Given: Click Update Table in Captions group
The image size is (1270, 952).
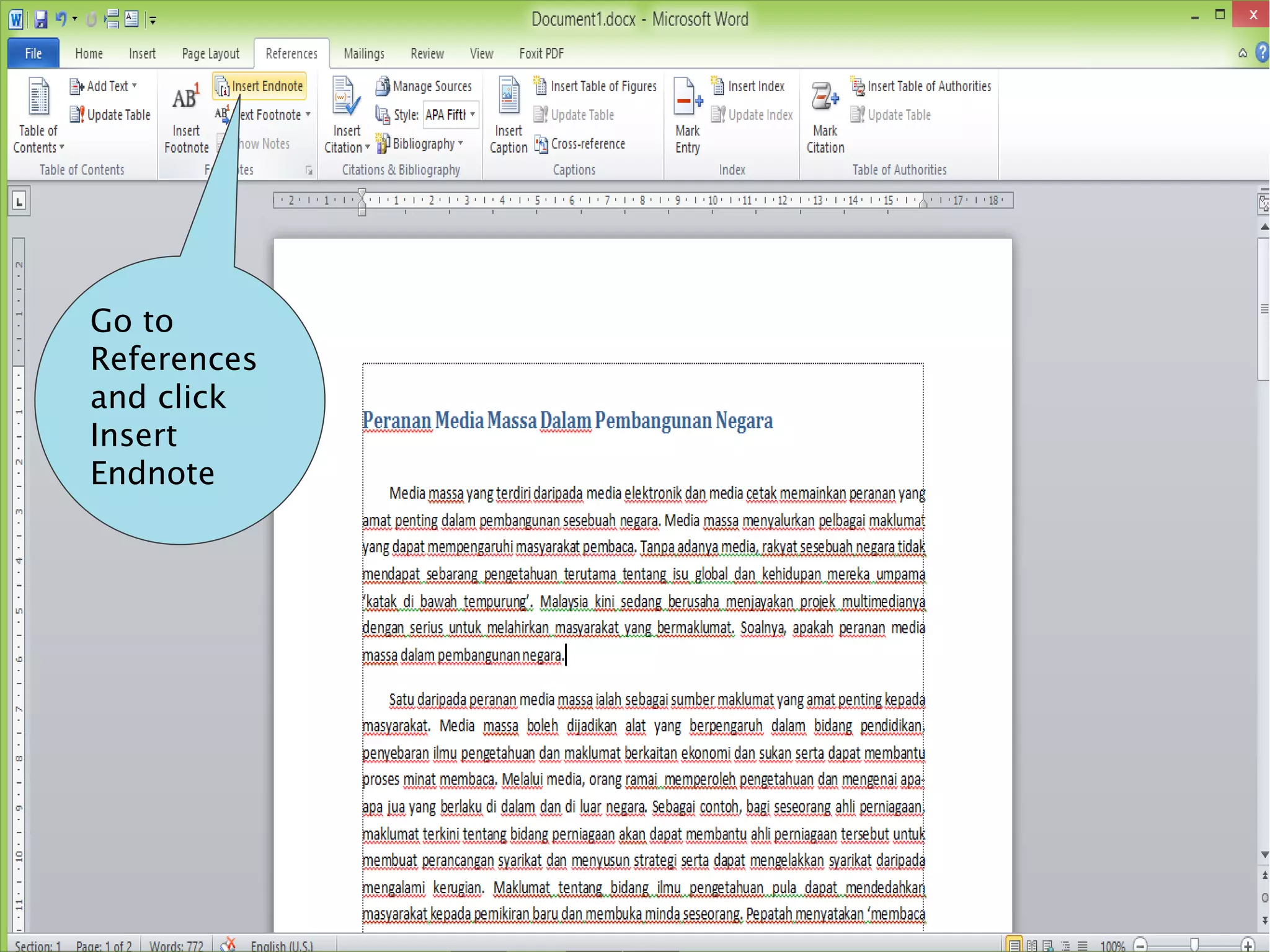Looking at the screenshot, I should coord(574,115).
